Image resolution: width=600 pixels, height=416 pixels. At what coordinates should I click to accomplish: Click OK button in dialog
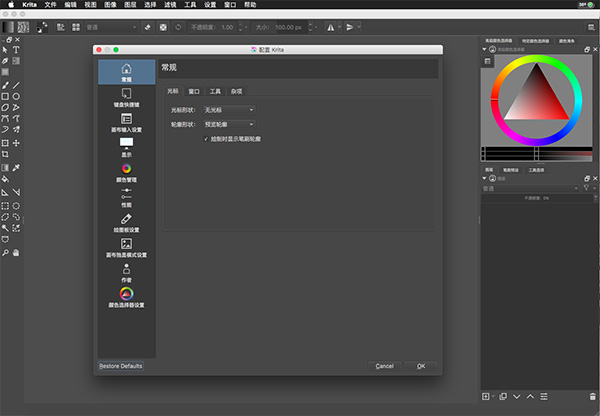421,366
